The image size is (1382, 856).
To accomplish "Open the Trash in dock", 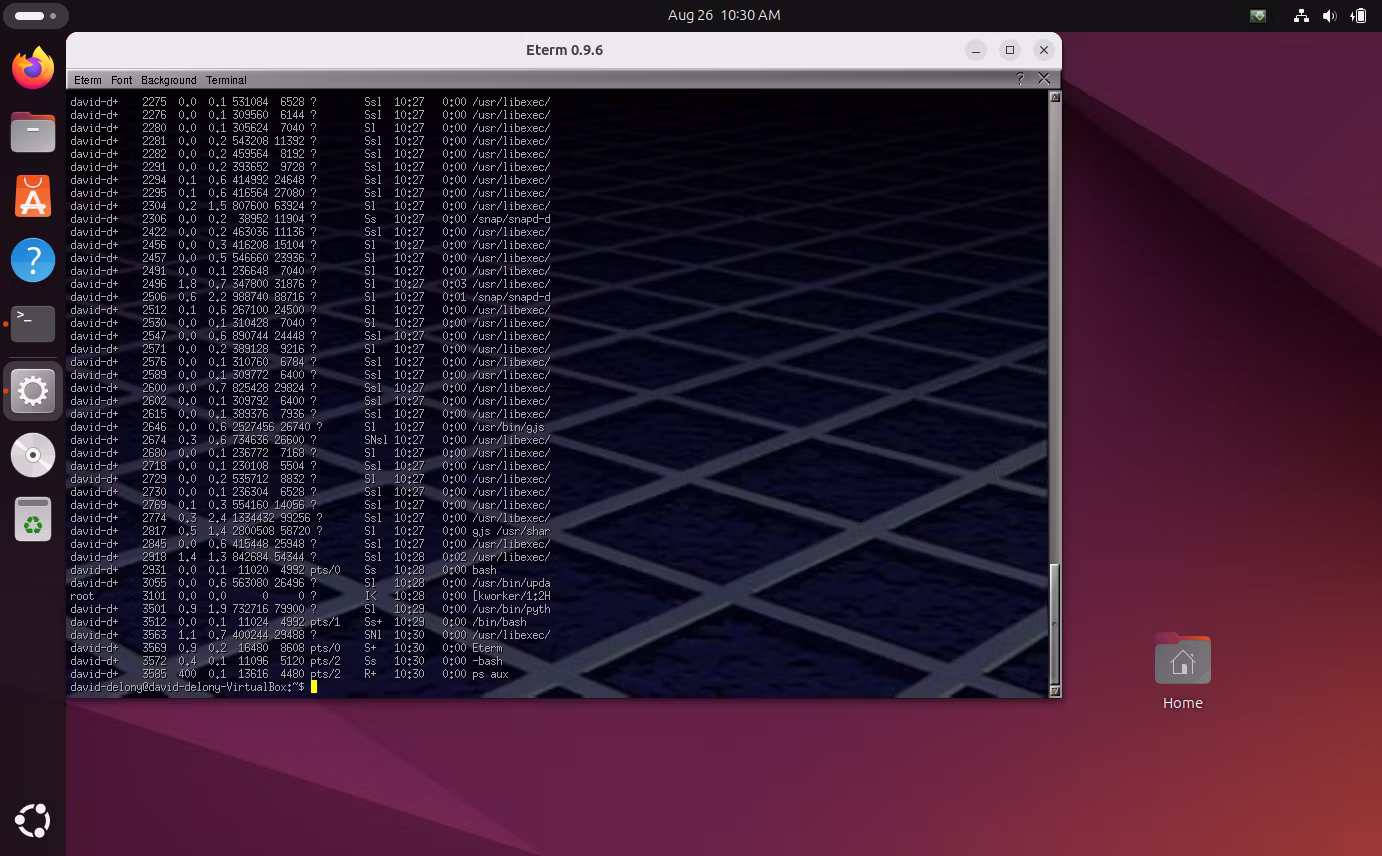I will [x=33, y=520].
